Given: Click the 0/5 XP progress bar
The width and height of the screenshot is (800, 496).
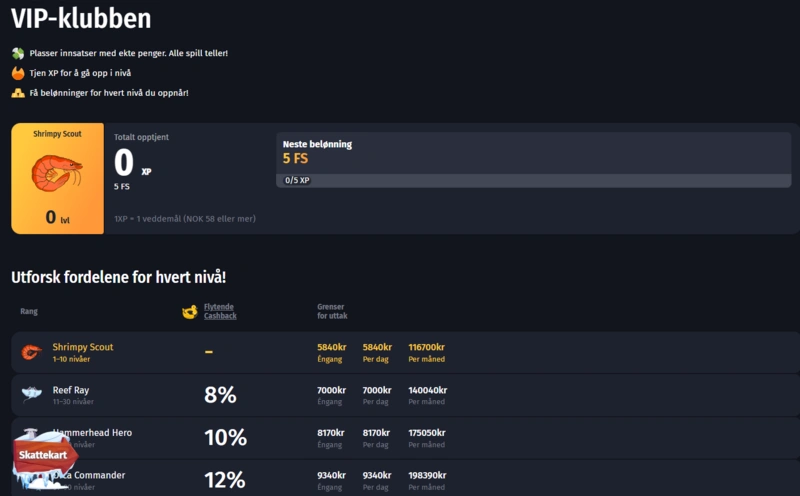Looking at the screenshot, I should coord(533,180).
